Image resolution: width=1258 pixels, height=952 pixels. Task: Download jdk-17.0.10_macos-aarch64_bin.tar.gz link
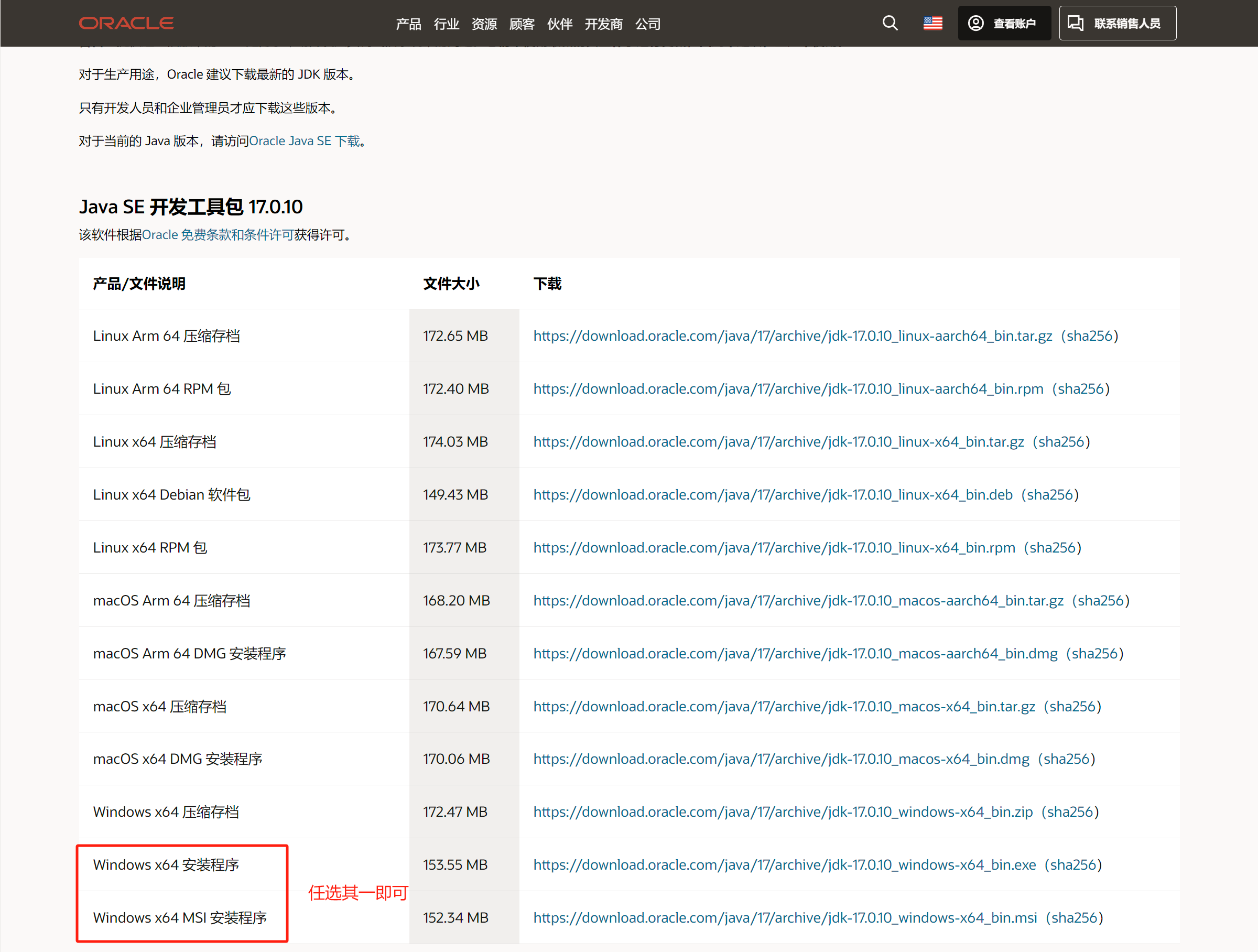coord(798,601)
